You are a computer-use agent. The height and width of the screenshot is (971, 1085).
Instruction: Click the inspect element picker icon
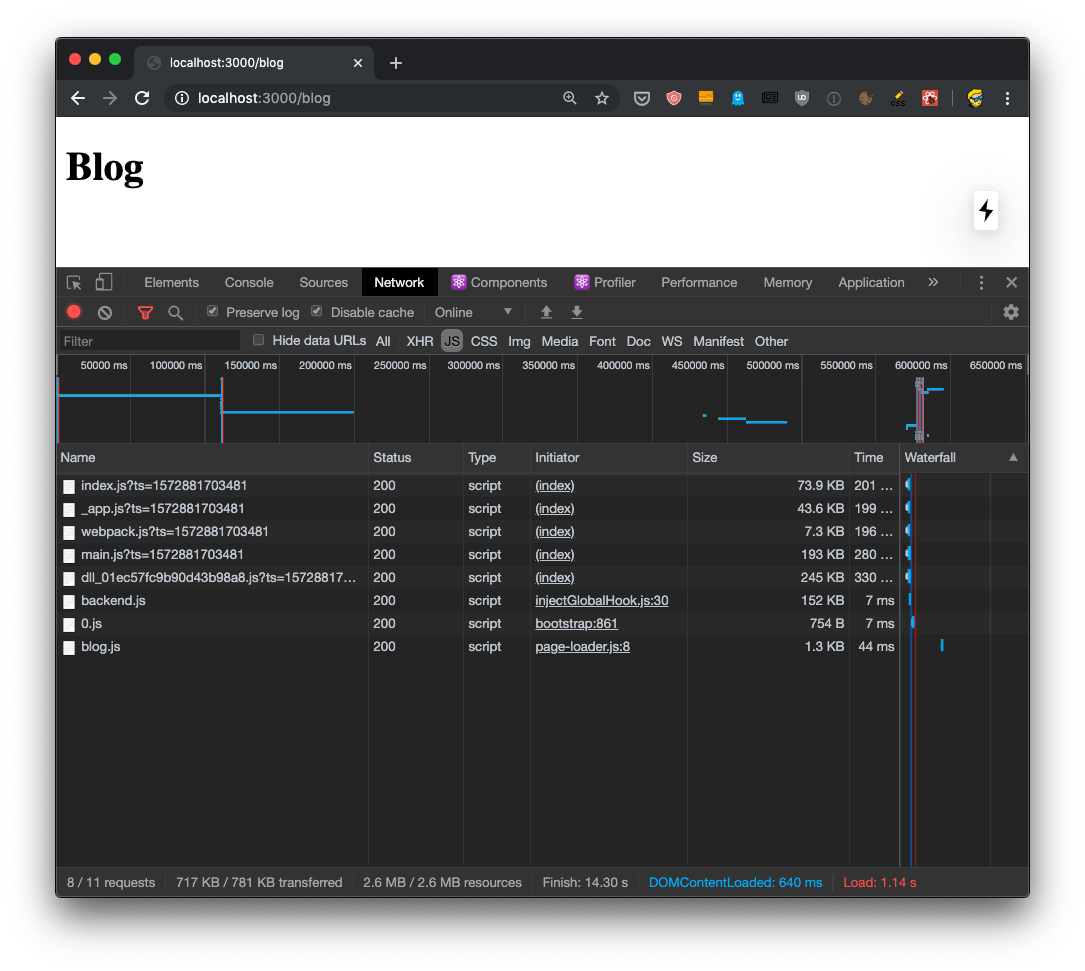click(74, 282)
